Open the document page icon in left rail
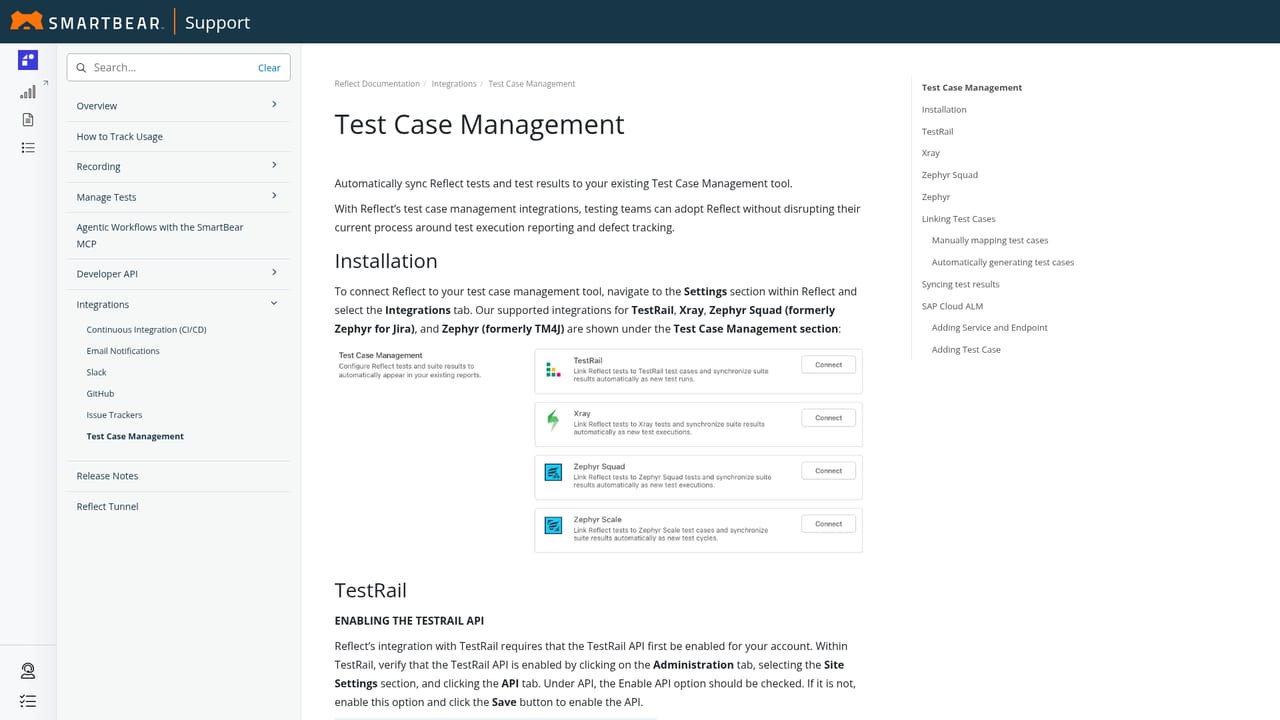This screenshot has height=720, width=1280. pyautogui.click(x=28, y=120)
